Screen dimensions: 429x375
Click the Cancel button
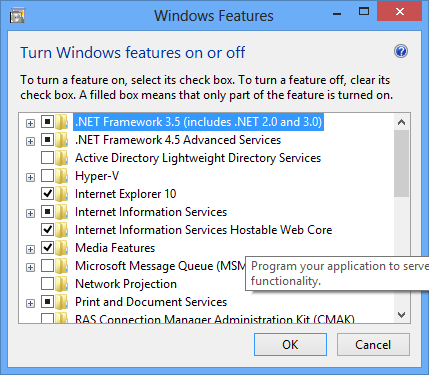(373, 344)
